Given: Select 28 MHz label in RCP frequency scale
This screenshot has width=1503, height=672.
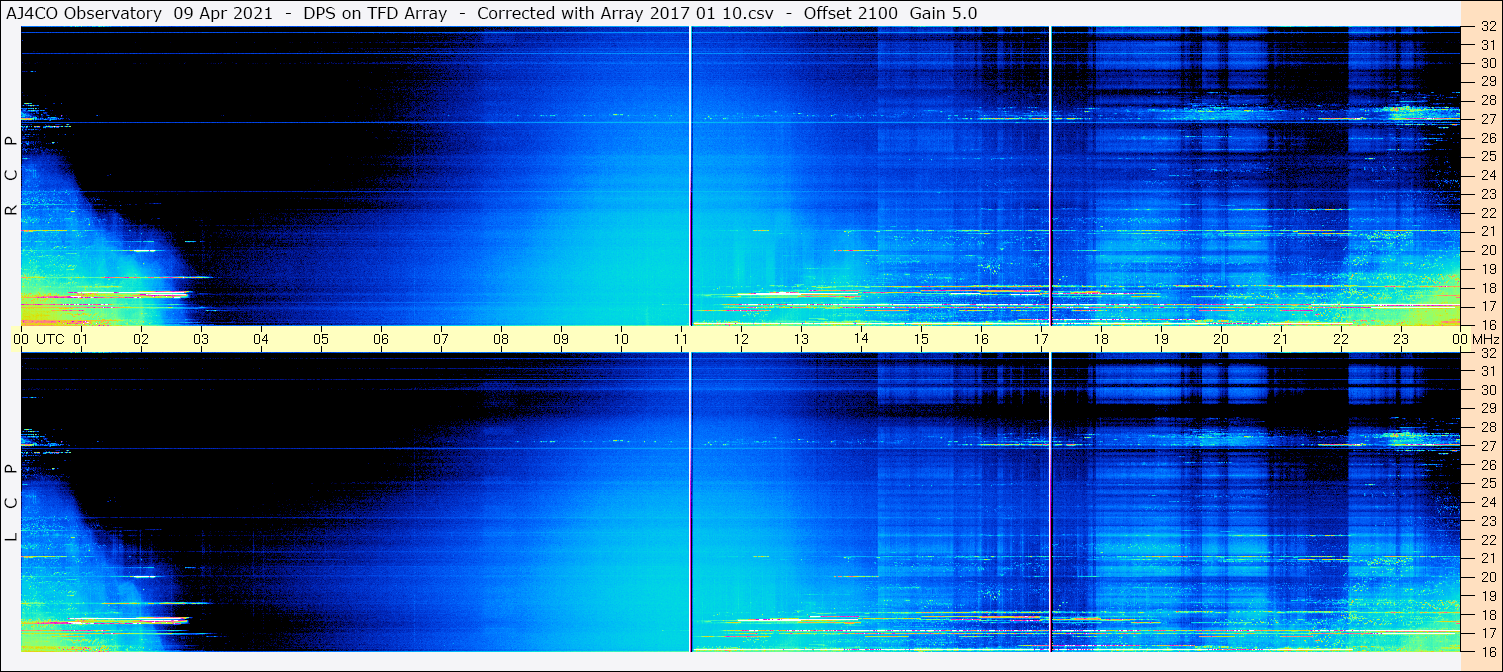Looking at the screenshot, I should click(x=1487, y=100).
